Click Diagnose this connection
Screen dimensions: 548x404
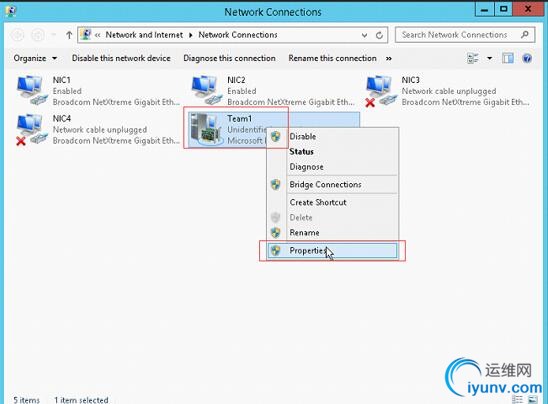[229, 58]
